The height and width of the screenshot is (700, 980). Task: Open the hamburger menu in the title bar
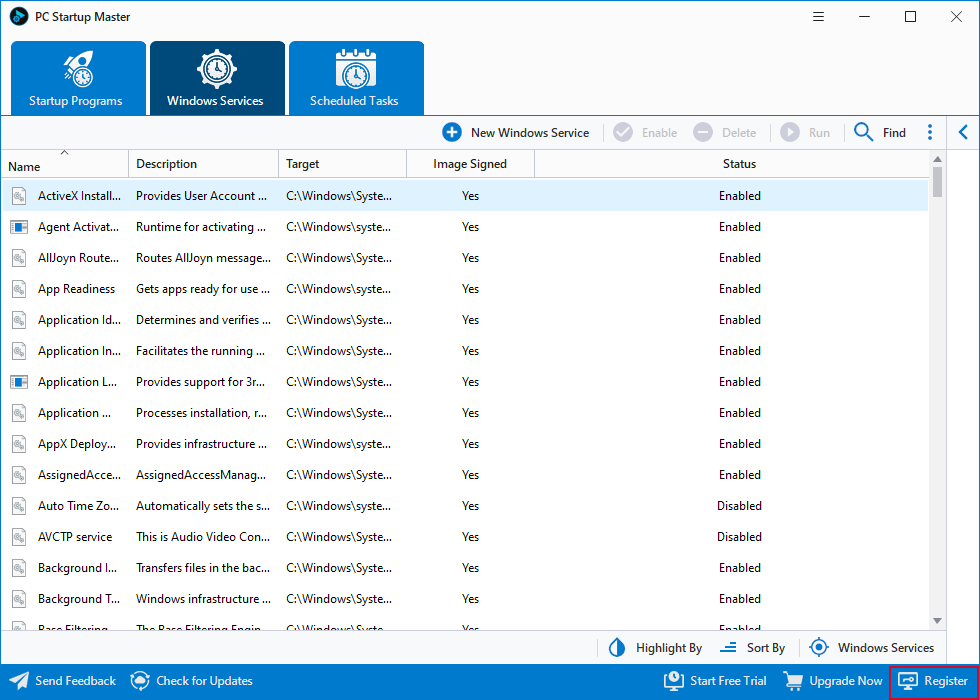point(818,17)
